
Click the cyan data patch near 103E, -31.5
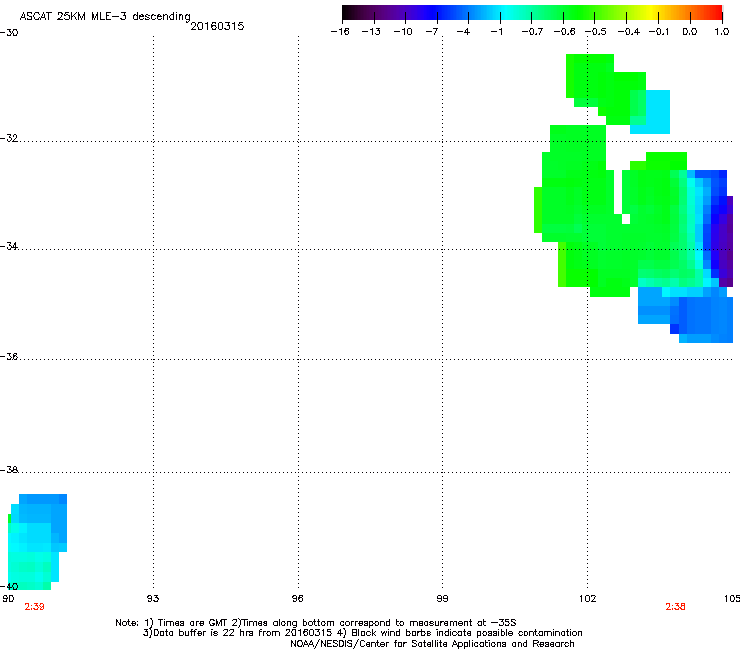(656, 112)
